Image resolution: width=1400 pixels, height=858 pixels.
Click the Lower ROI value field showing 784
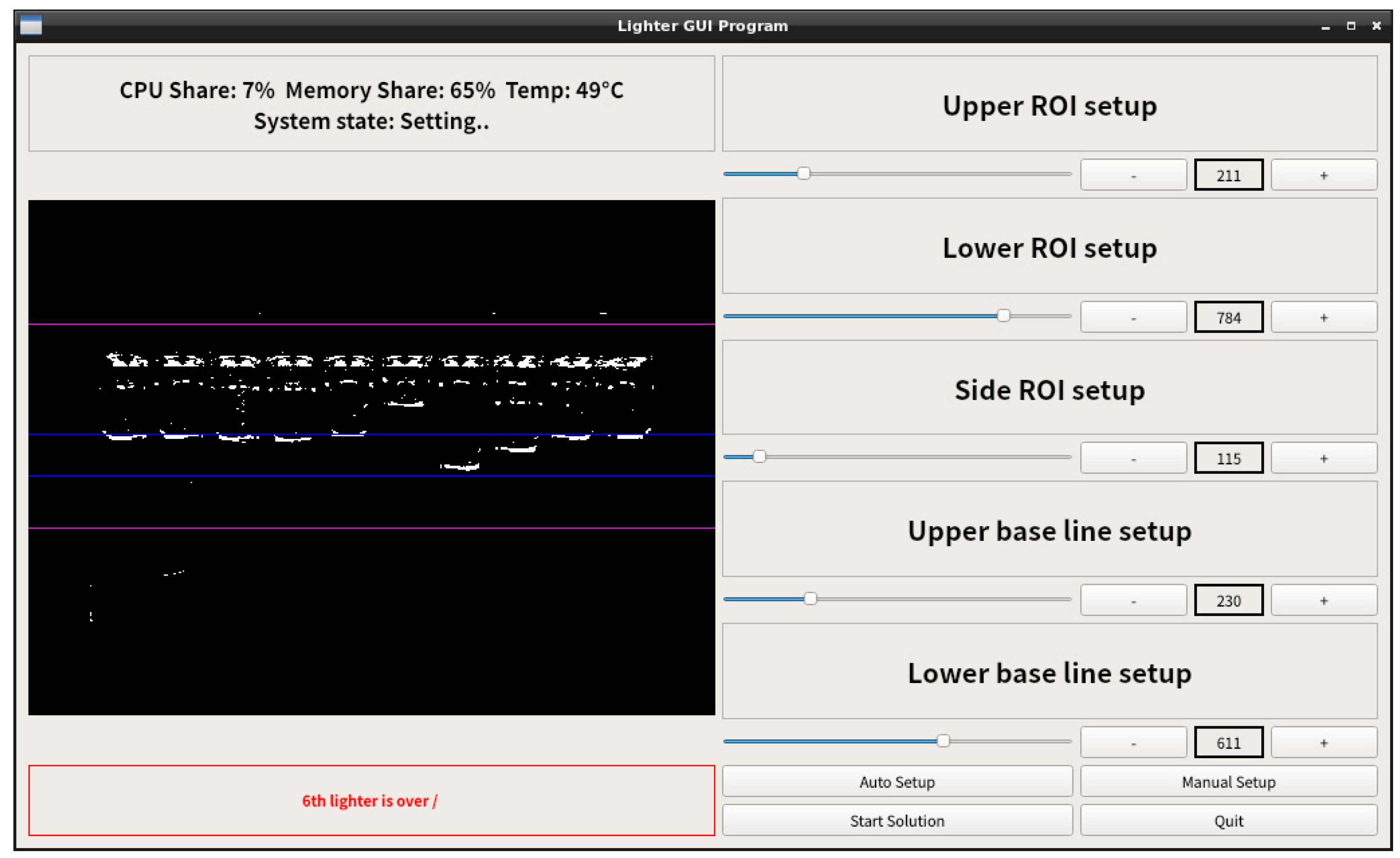coord(1228,317)
